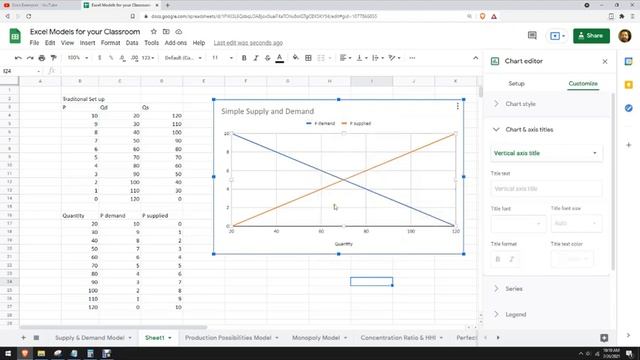Expand the Legend section
Viewport: 640px width, 360px height.
(x=547, y=314)
